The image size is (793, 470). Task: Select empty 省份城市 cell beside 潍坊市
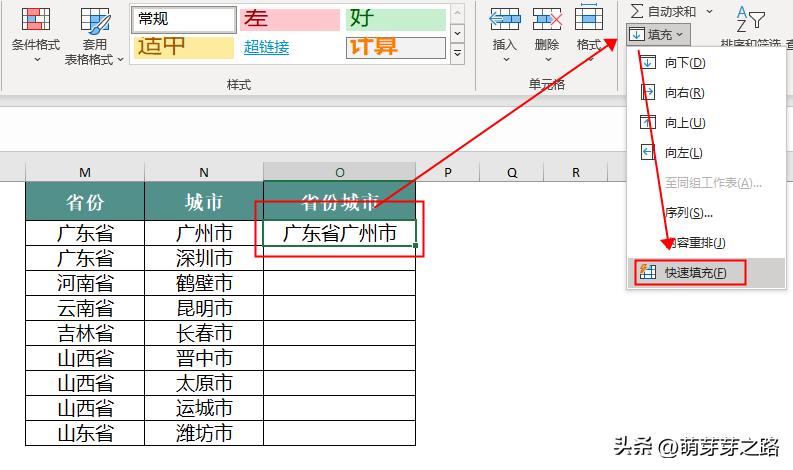point(339,433)
